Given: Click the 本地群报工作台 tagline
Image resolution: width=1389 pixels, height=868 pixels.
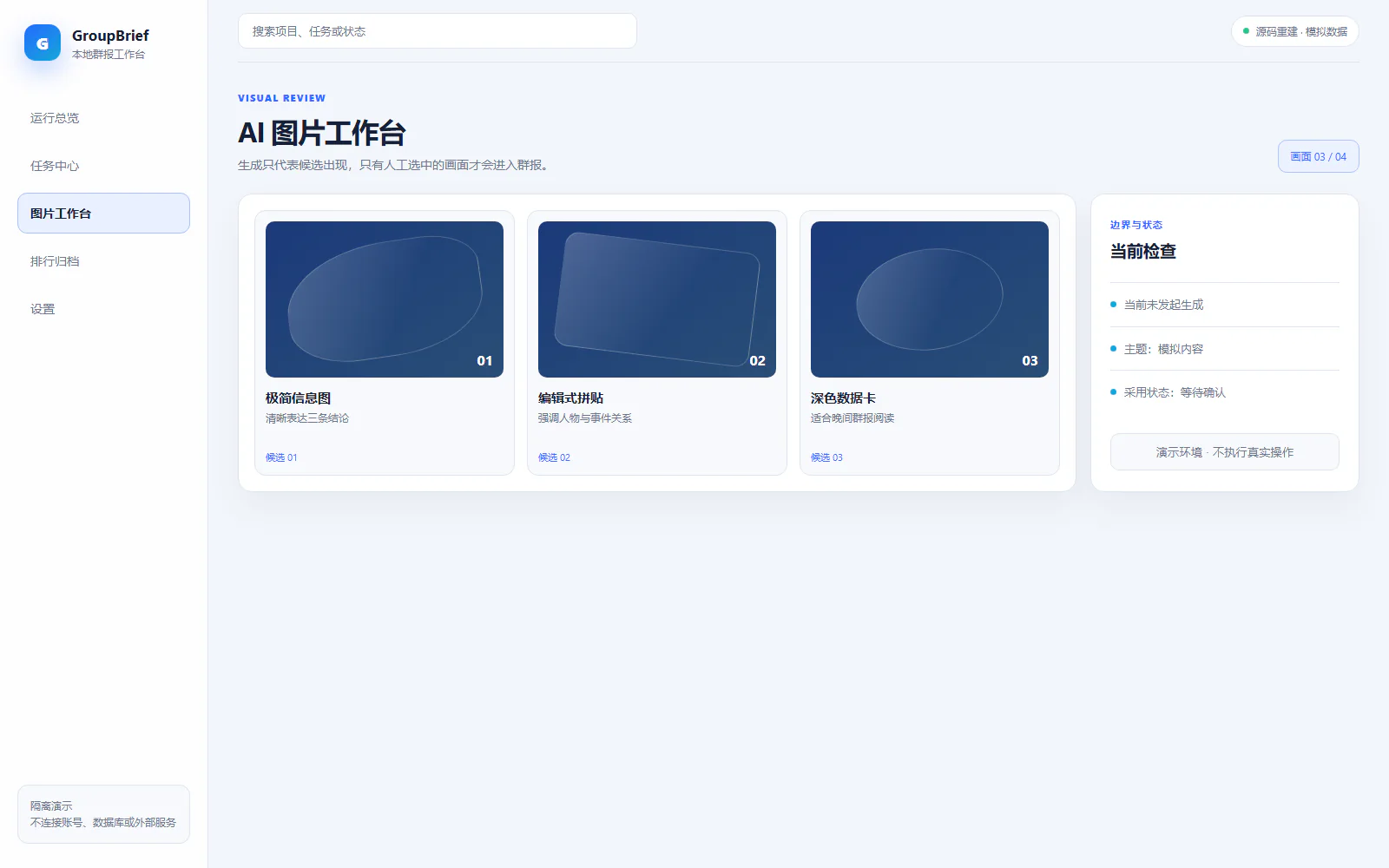Looking at the screenshot, I should tap(109, 55).
